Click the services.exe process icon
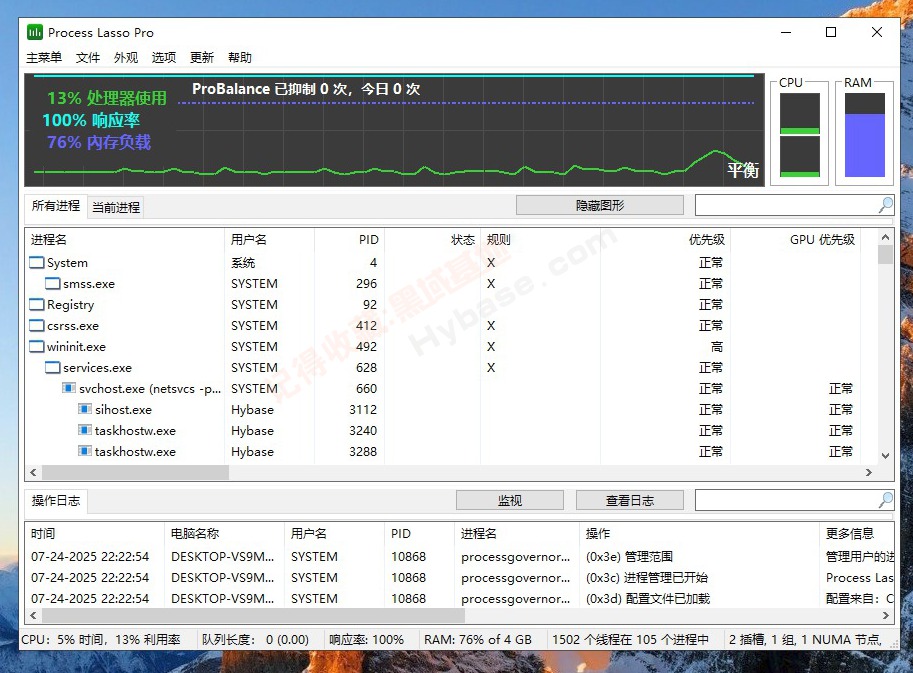913x673 pixels. 53,367
